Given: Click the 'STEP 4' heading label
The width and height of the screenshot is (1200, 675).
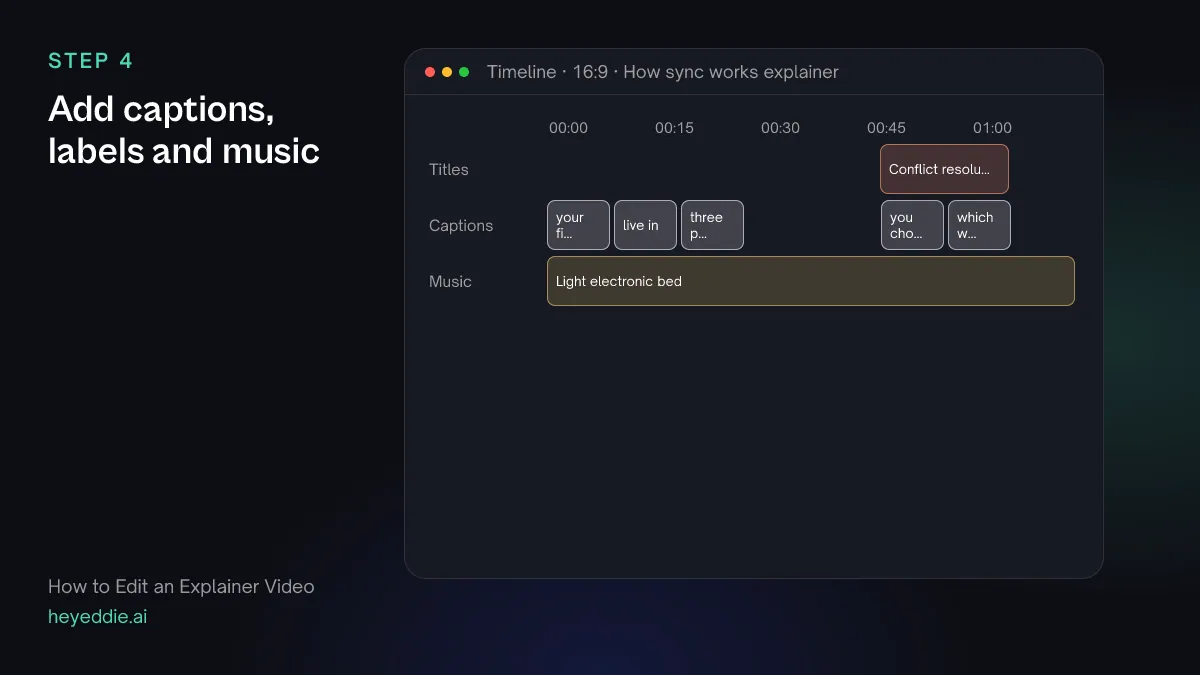Looking at the screenshot, I should (90, 61).
